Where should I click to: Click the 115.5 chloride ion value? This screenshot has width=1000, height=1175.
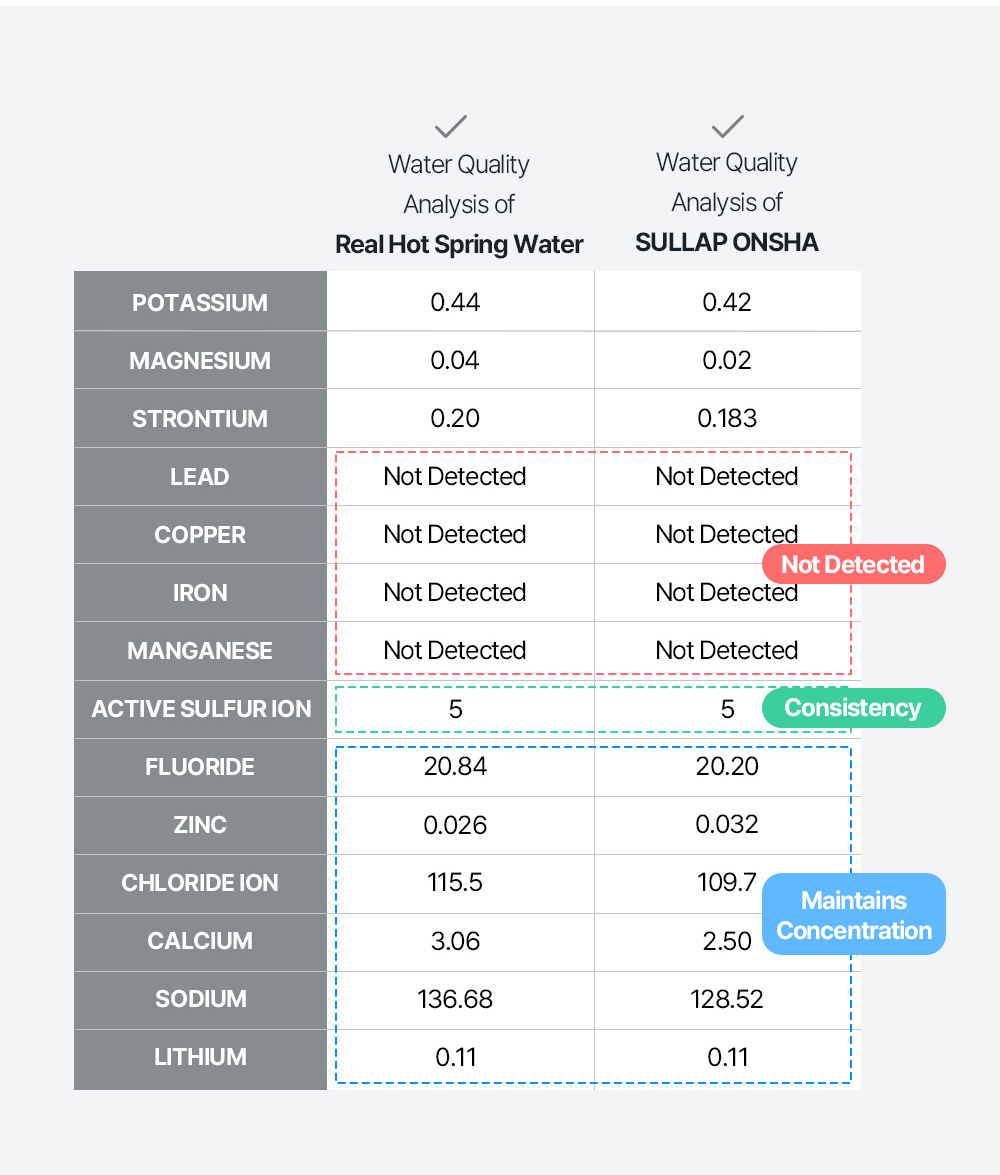(455, 883)
